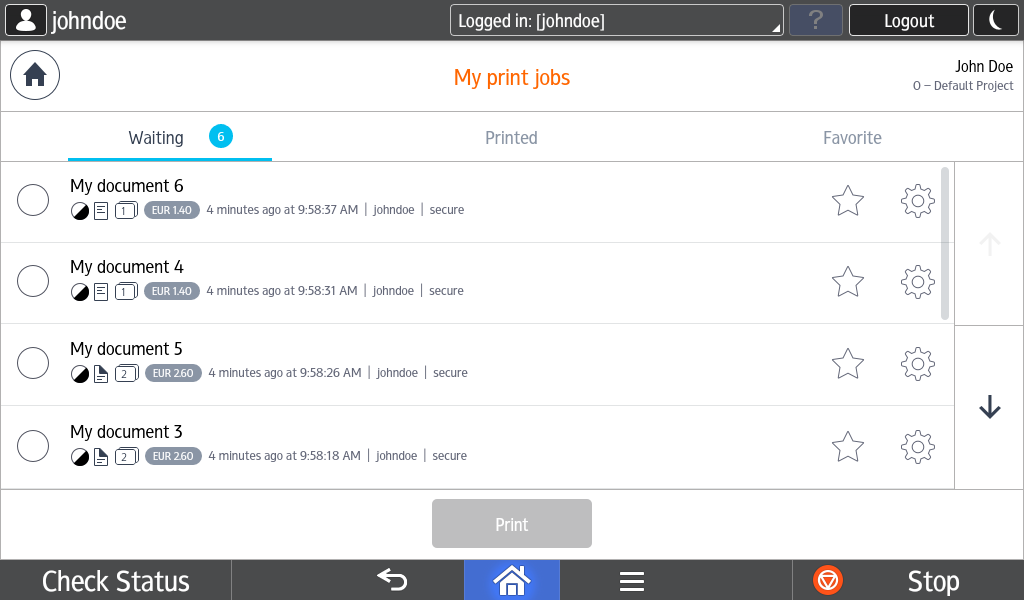Open gear options for My document 3
This screenshot has width=1024, height=600.
point(918,447)
